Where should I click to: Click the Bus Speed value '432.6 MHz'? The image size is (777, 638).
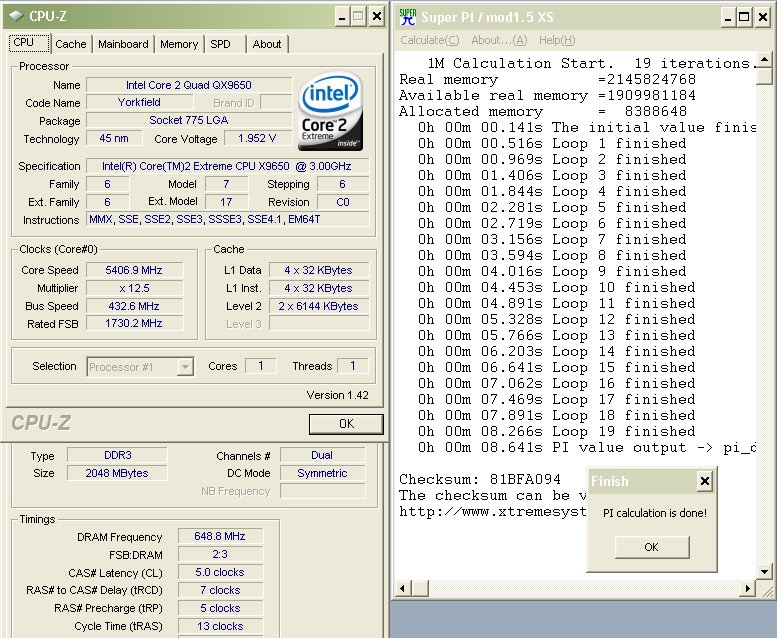[x=134, y=306]
